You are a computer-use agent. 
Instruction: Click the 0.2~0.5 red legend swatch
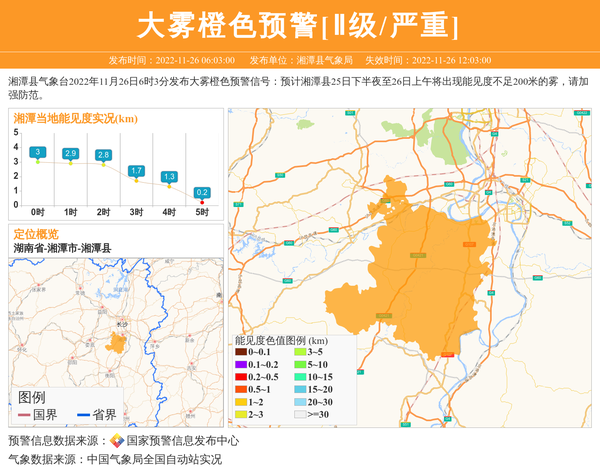[x=241, y=377]
